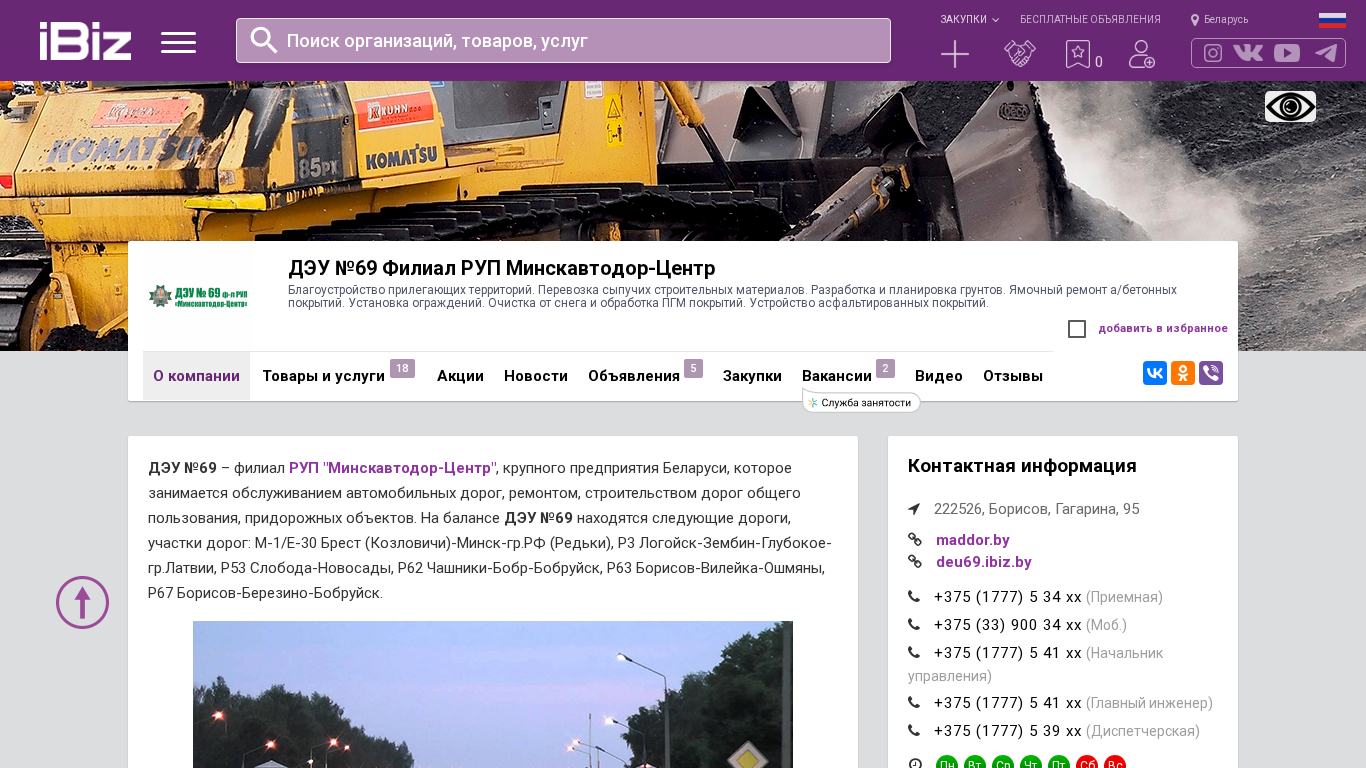The height and width of the screenshot is (768, 1366).
Task: Click the scroll-to-top arrow circle
Action: pos(82,602)
